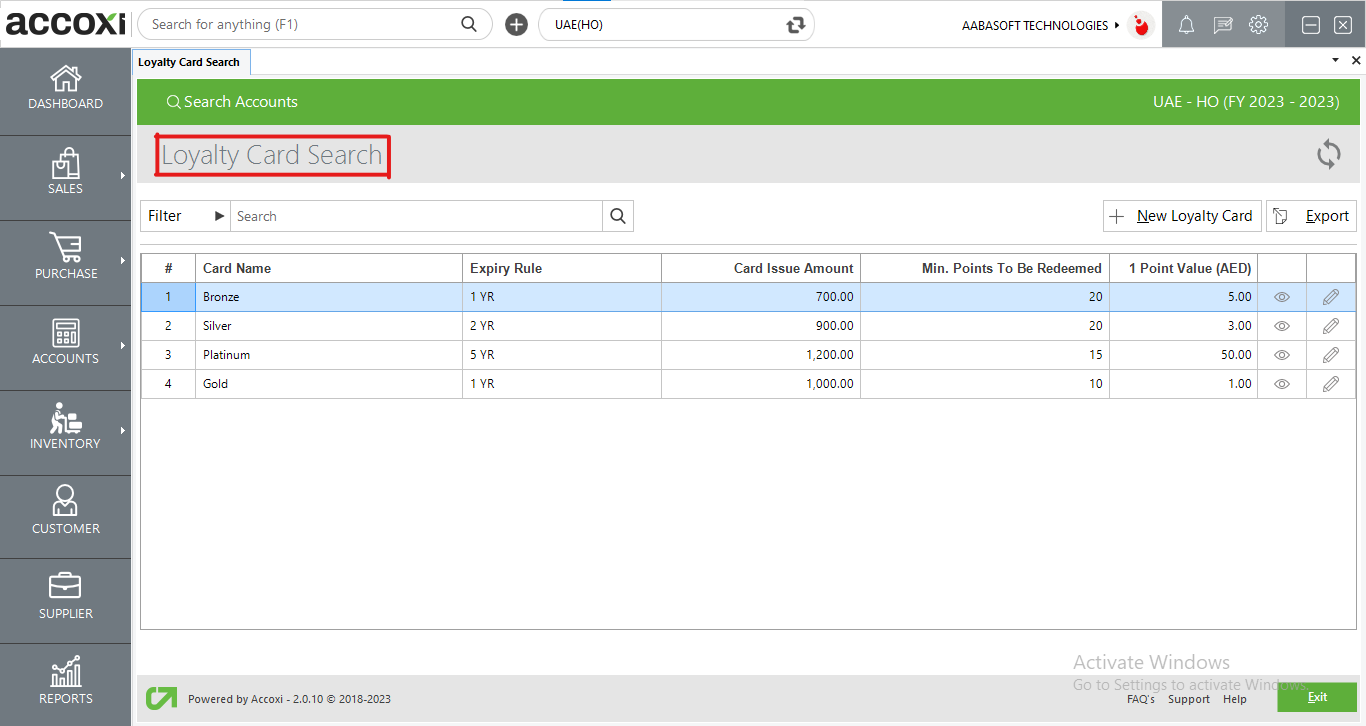The image size is (1366, 726).
Task: Click into the loyalty card Search field
Action: [x=416, y=216]
